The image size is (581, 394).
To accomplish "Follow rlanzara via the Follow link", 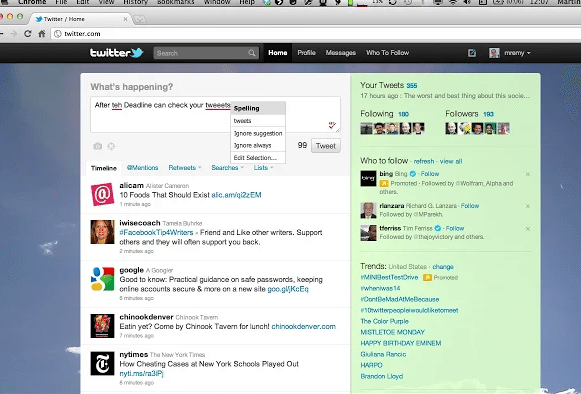I will tap(470, 206).
